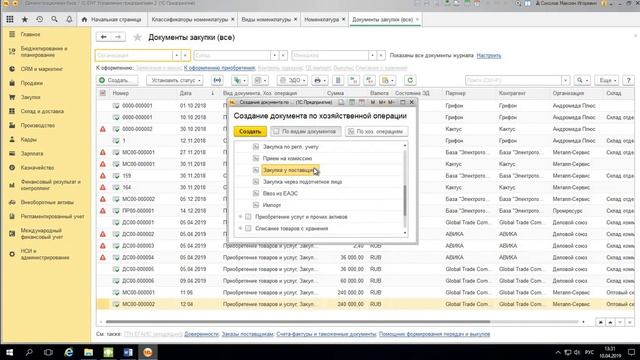Switch to the Начальная страница tab
The width and height of the screenshot is (640, 360).
coord(112,20)
